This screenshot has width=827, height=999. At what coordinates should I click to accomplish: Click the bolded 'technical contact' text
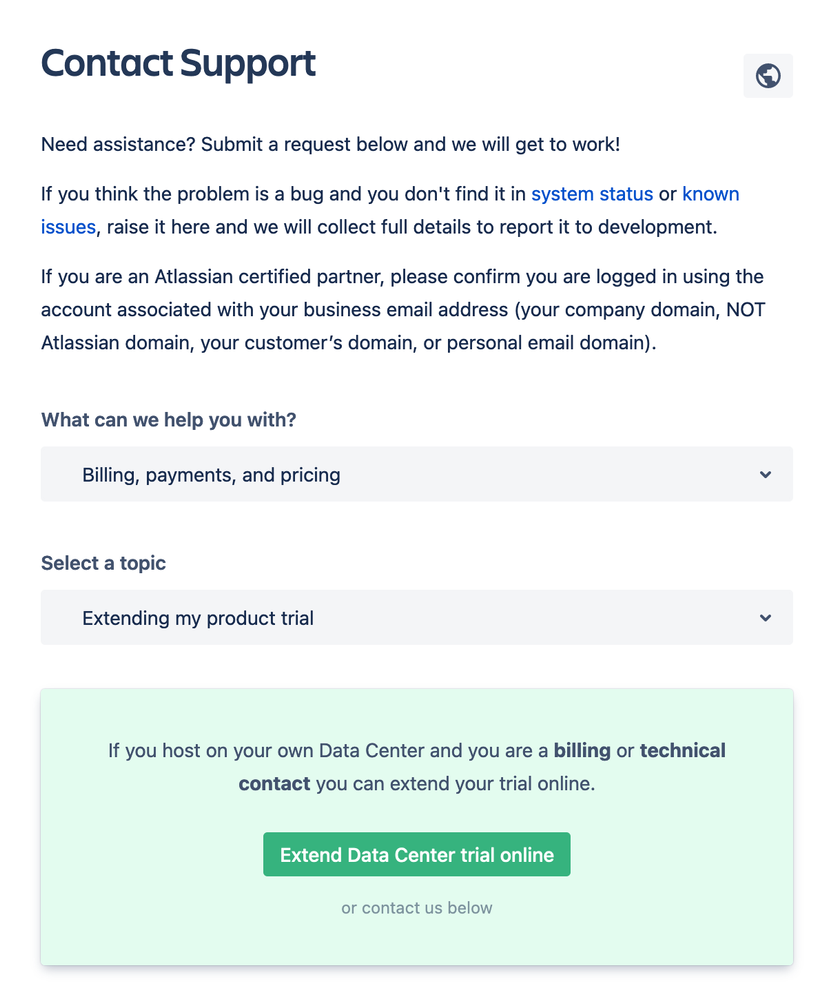683,750
